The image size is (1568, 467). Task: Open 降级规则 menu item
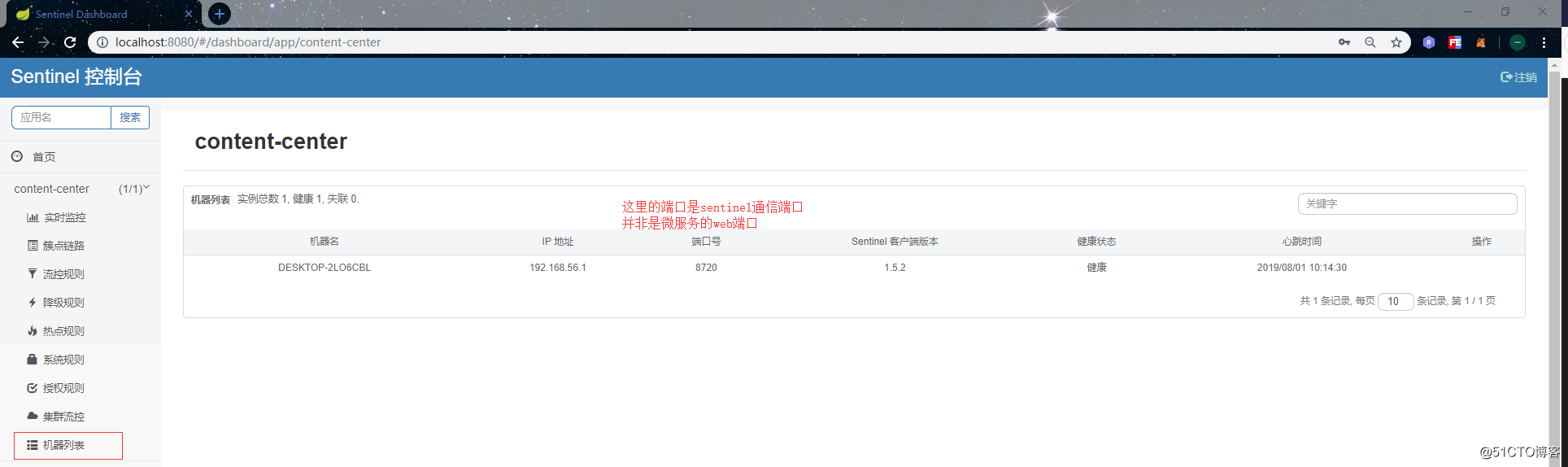tap(63, 303)
